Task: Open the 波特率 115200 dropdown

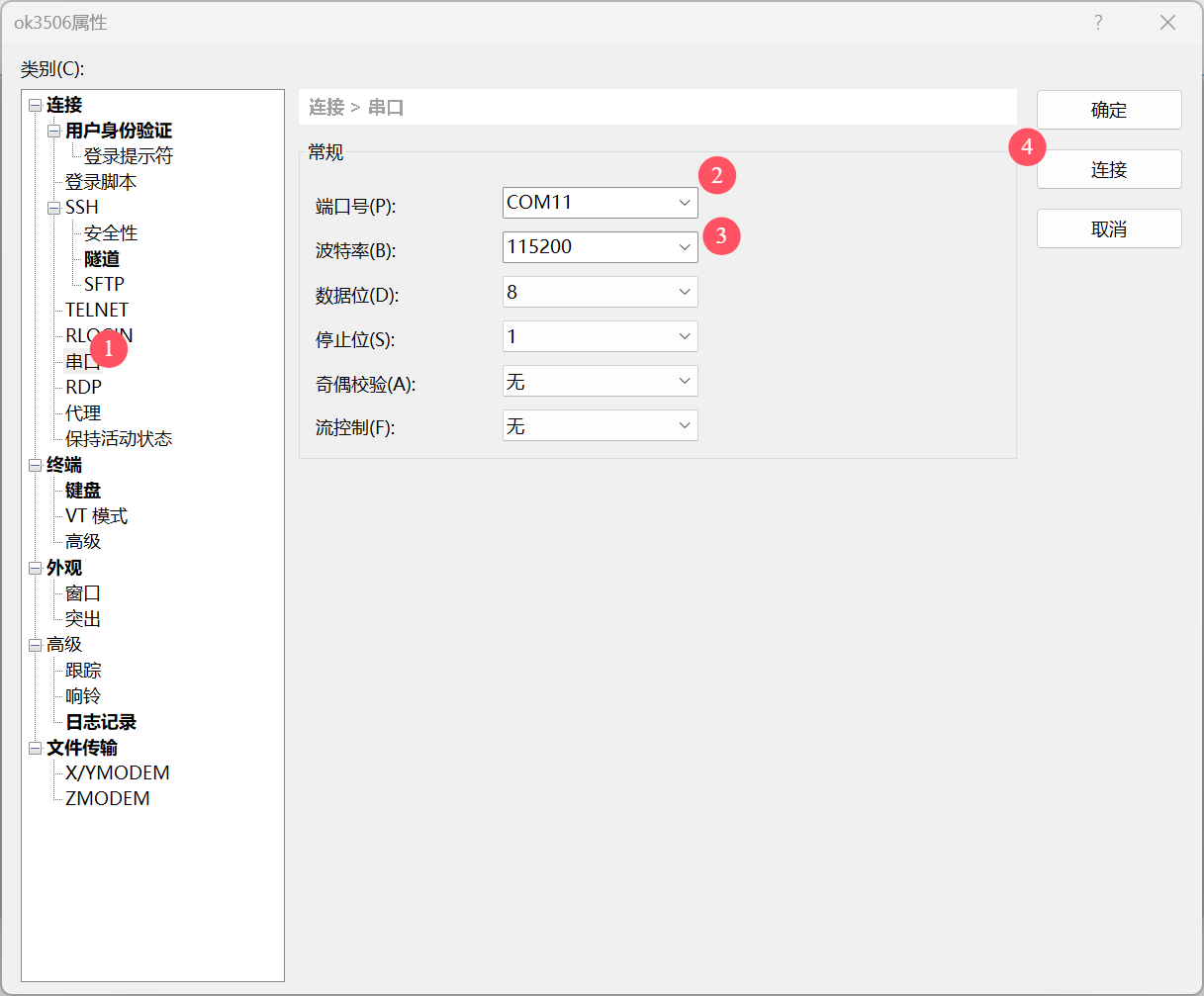Action: tap(601, 247)
